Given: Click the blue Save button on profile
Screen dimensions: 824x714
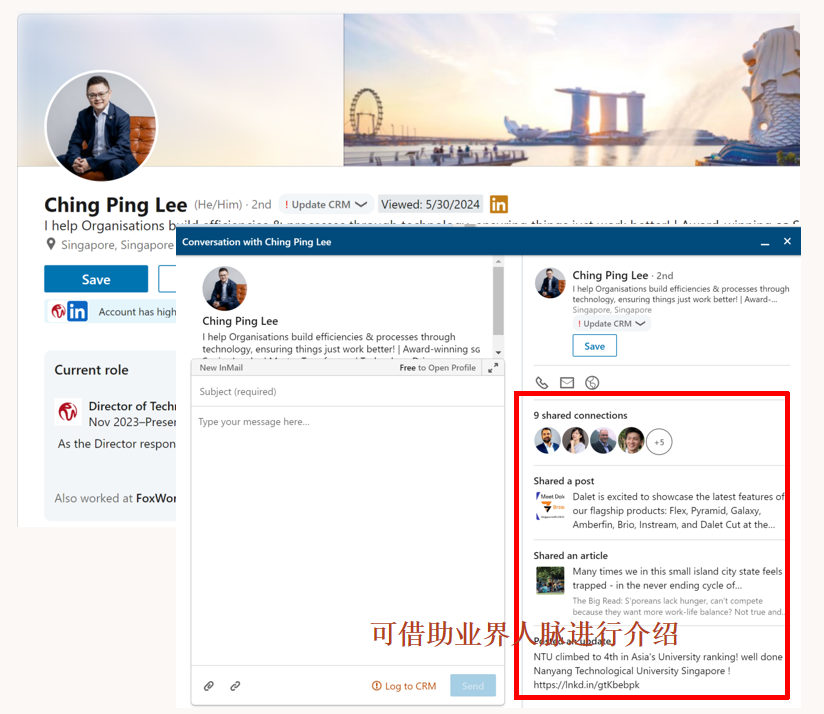Looking at the screenshot, I should tap(96, 279).
